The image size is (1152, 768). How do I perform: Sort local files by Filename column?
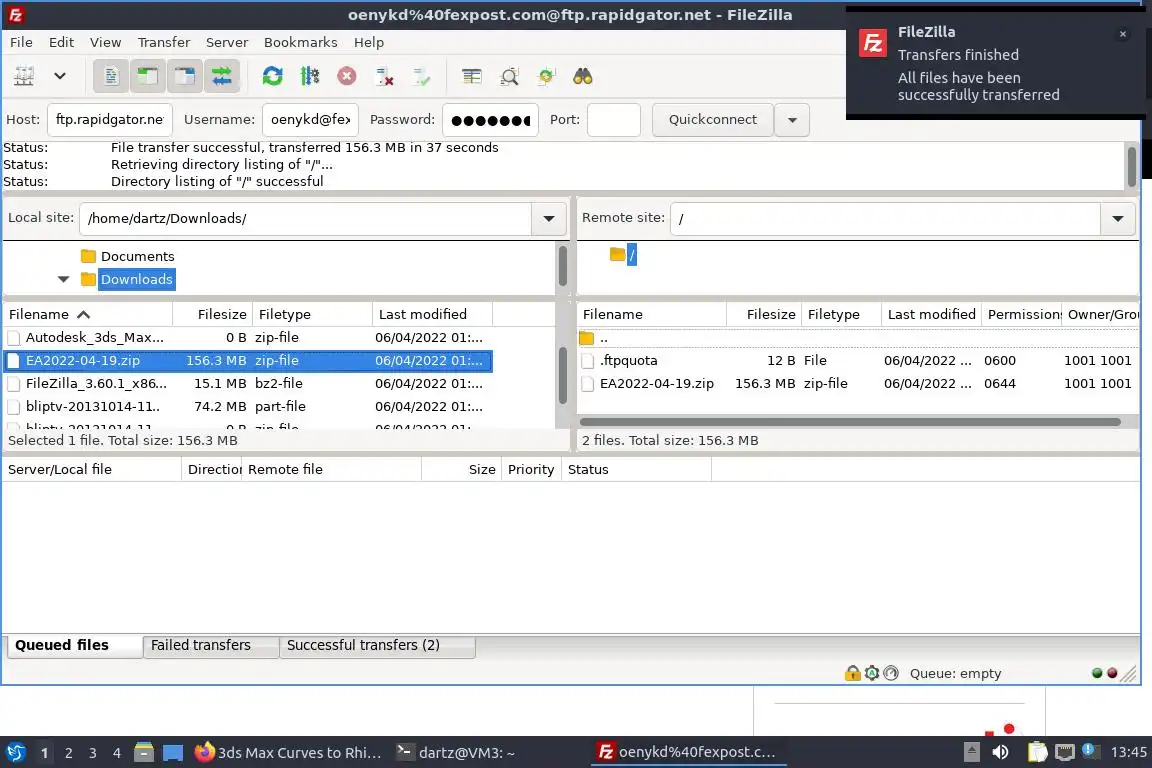click(88, 315)
